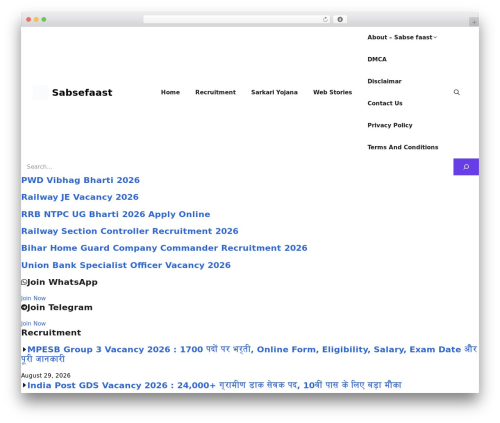Open the Contact Us menu item
Screen dimensions: 500x423
[x=385, y=103]
